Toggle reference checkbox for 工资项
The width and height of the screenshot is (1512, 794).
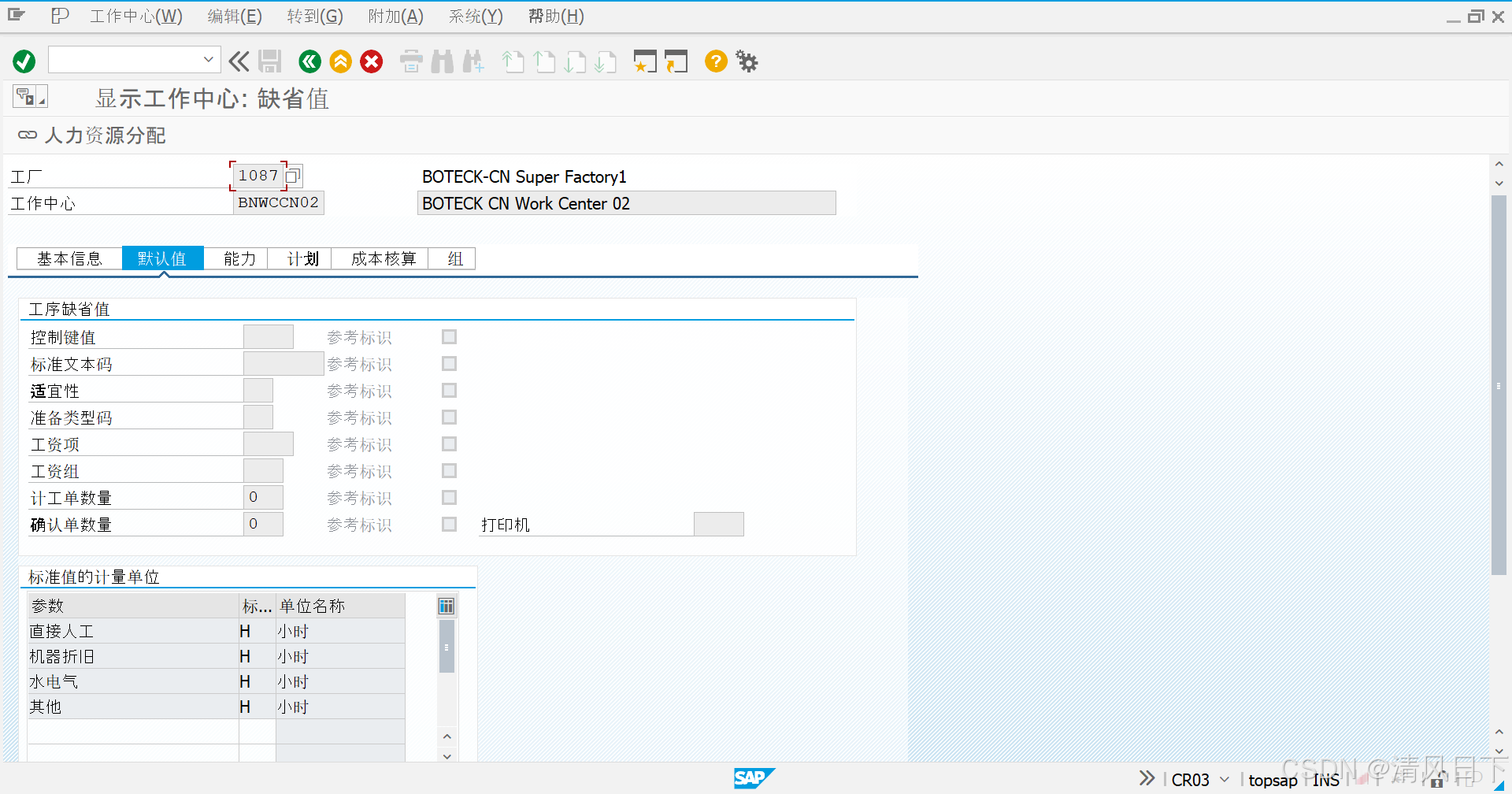(450, 444)
